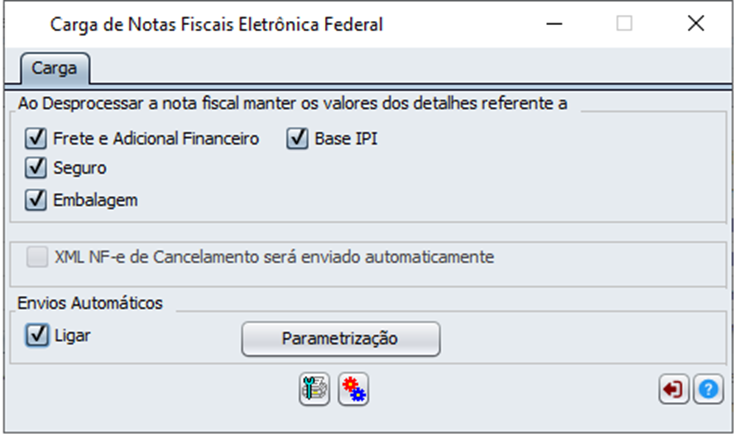This screenshot has width=735, height=435.
Task: Click the red exit door icon
Action: pos(674,389)
